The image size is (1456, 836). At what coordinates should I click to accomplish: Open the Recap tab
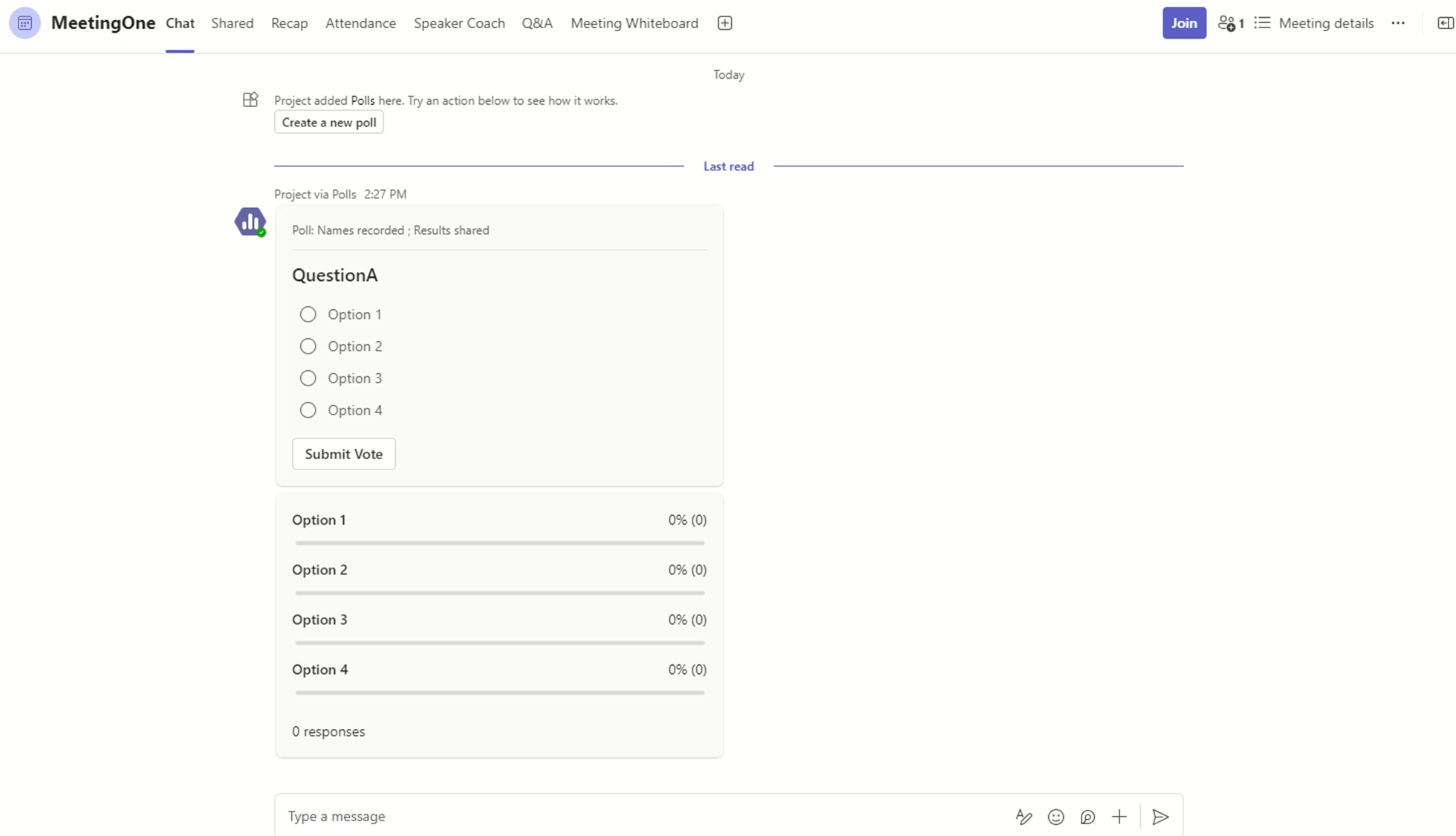coord(290,23)
